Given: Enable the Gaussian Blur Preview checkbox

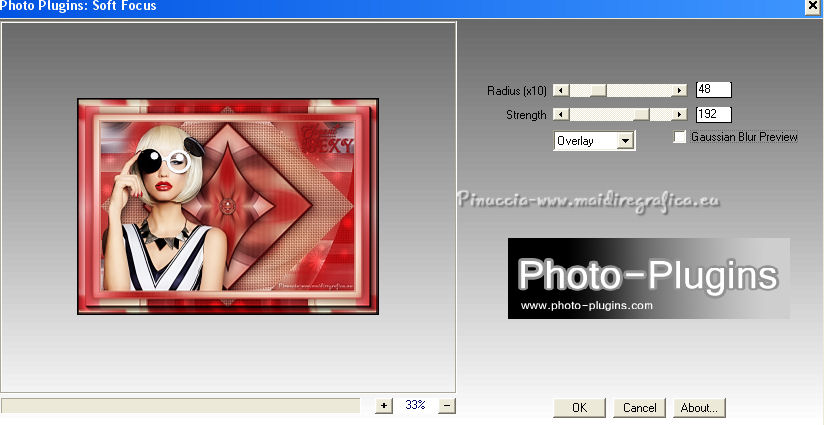Looking at the screenshot, I should [680, 137].
